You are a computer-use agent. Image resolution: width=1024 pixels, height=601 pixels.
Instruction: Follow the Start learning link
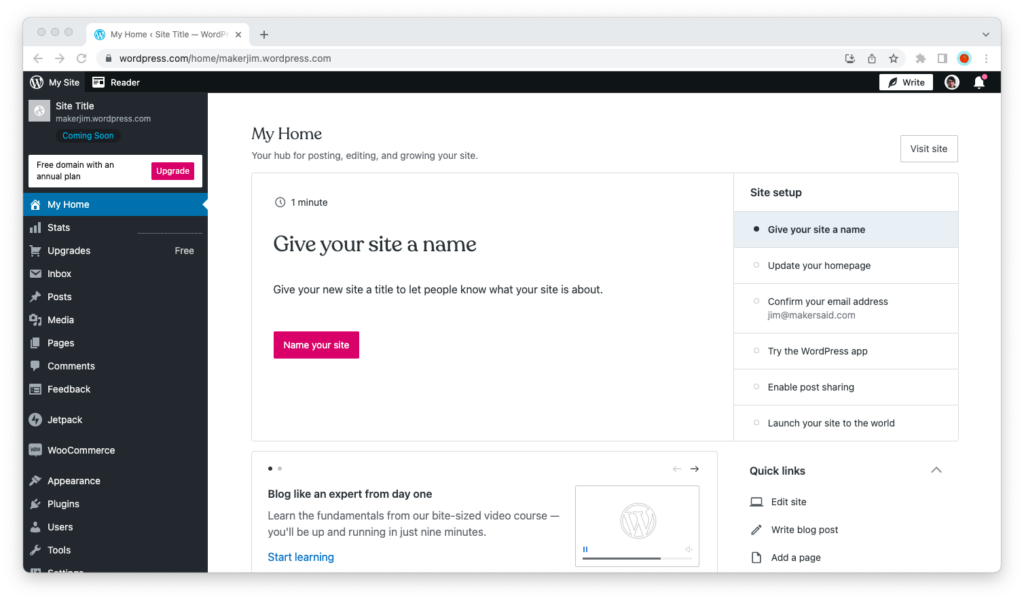(x=300, y=557)
